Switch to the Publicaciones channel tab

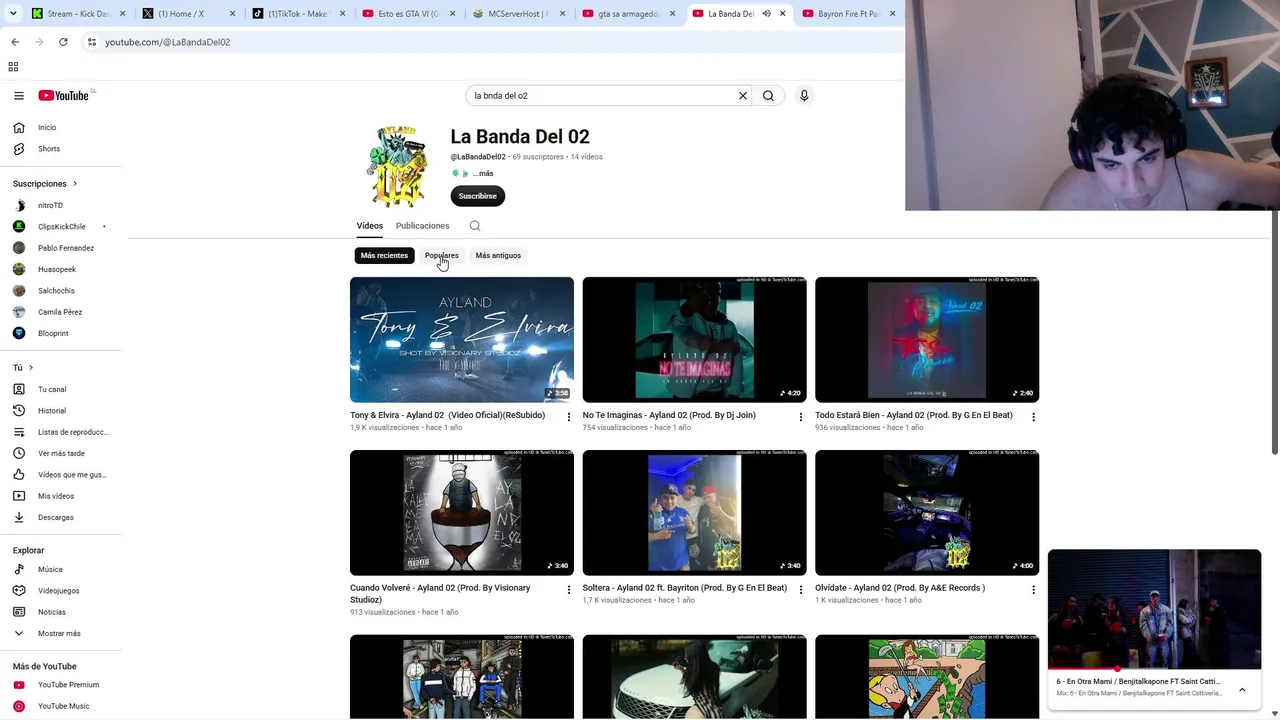coord(422,226)
